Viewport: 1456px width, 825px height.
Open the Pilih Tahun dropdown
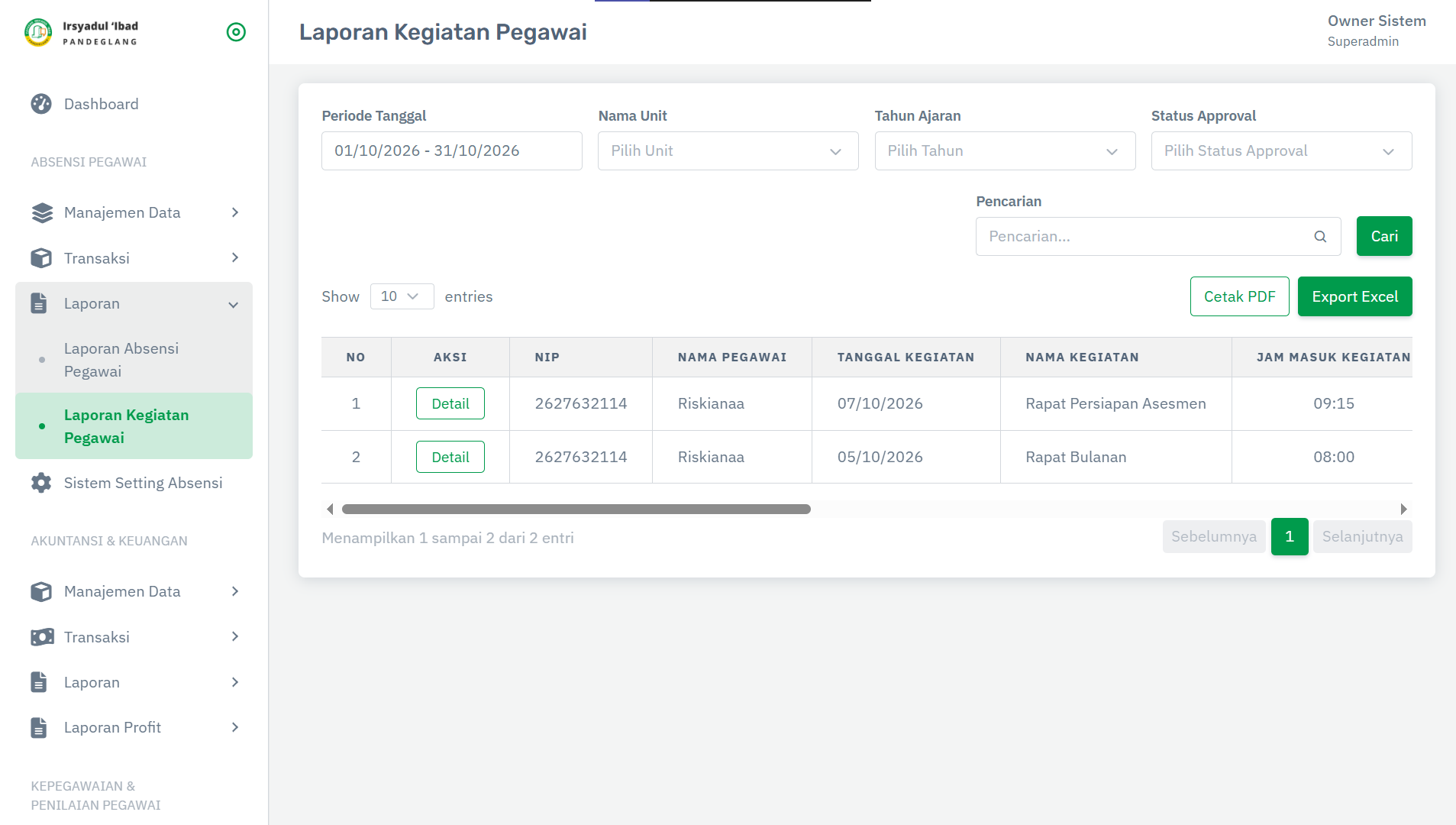(x=1005, y=150)
